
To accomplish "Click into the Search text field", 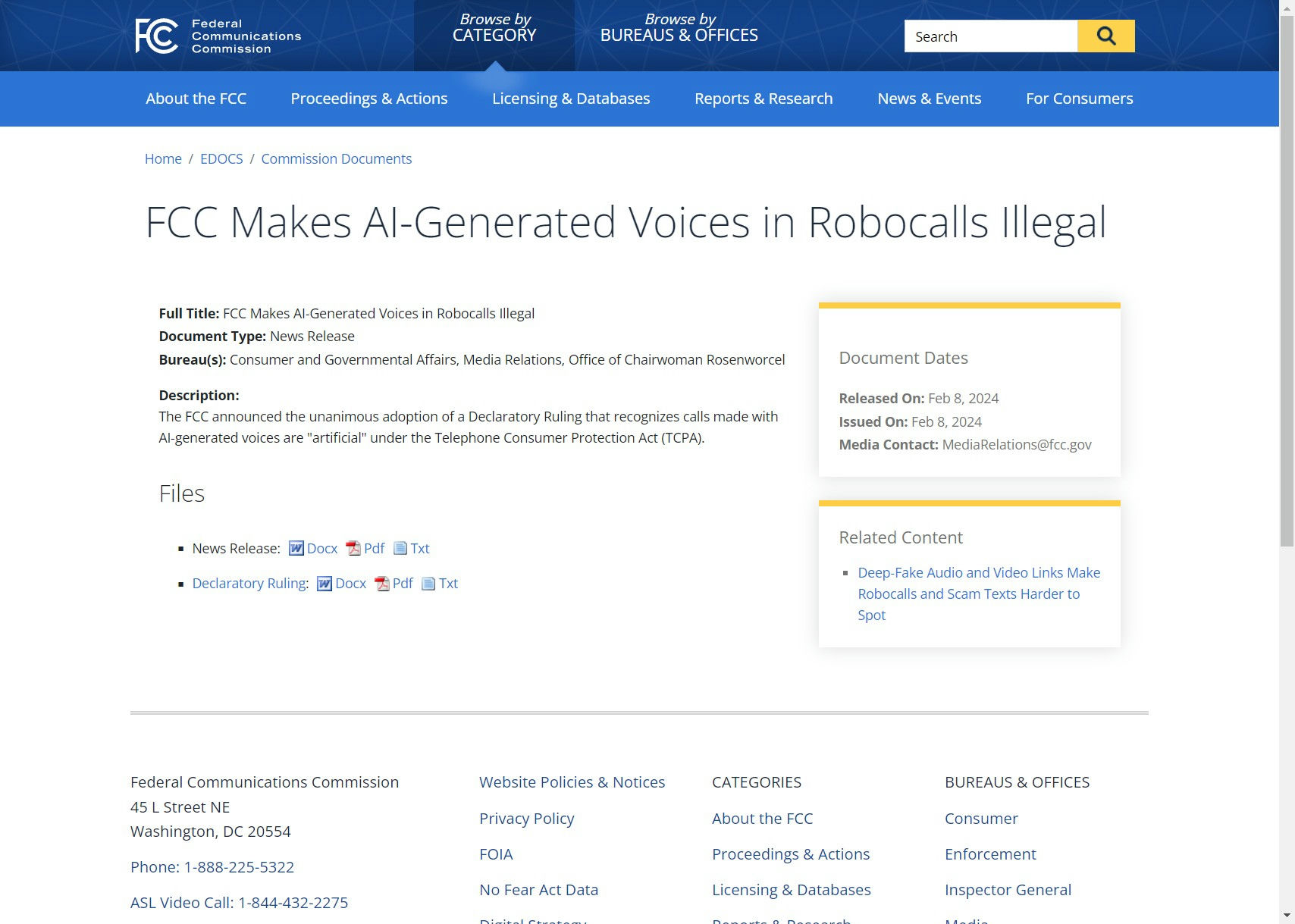I will coord(990,36).
